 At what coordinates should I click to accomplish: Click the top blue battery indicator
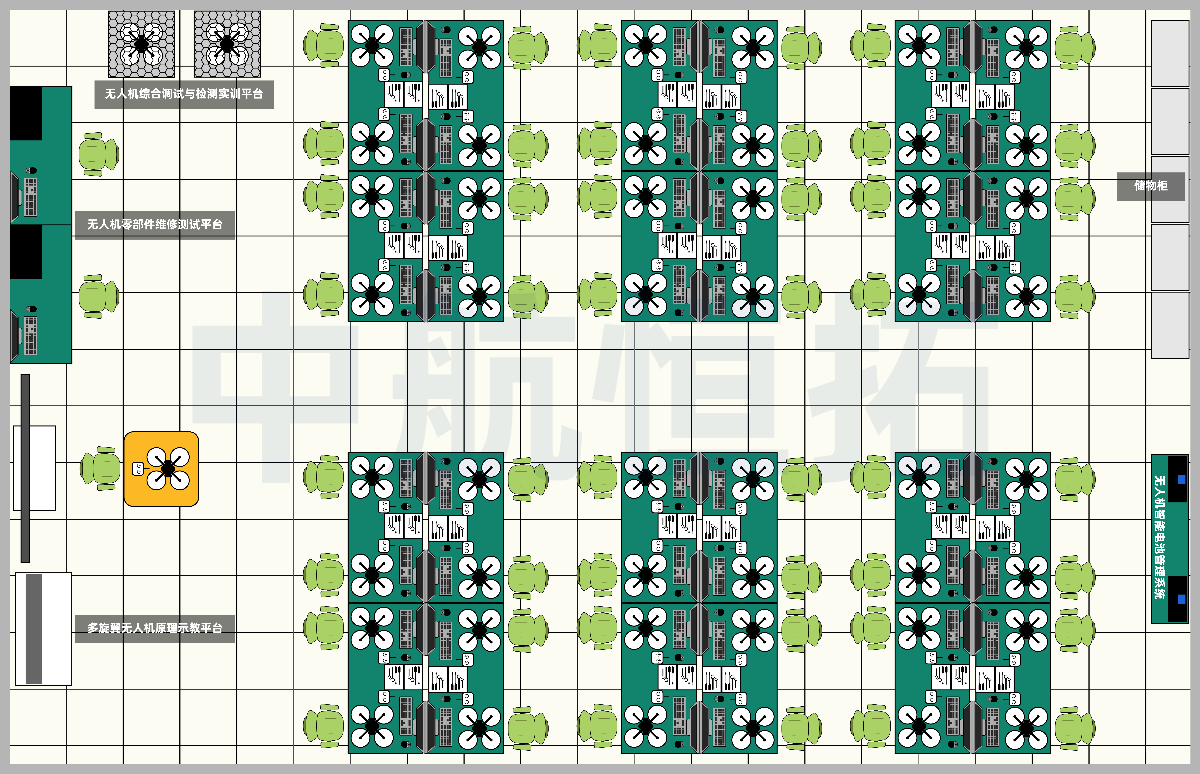[1181, 480]
